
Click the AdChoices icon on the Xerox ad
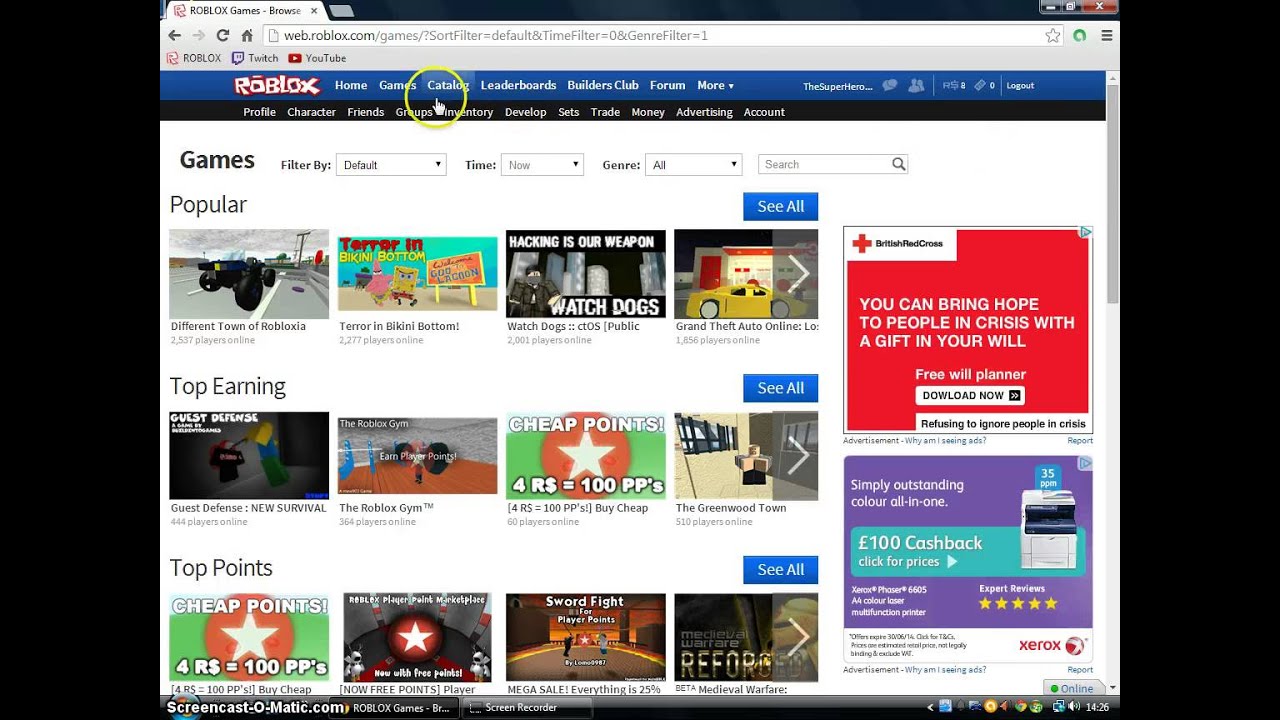coord(1086,463)
